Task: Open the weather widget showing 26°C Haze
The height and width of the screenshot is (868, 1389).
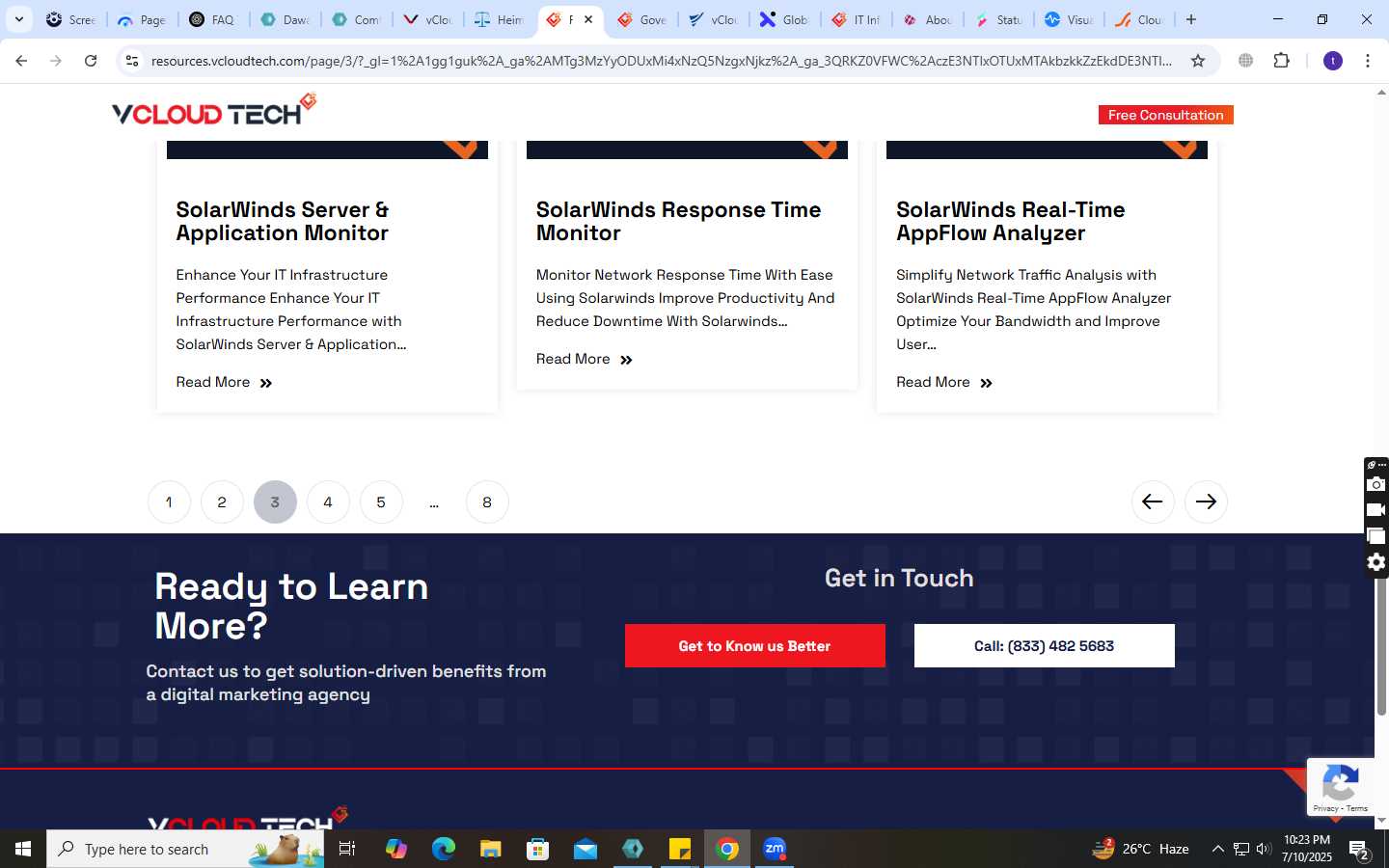Action: pyautogui.click(x=1140, y=849)
